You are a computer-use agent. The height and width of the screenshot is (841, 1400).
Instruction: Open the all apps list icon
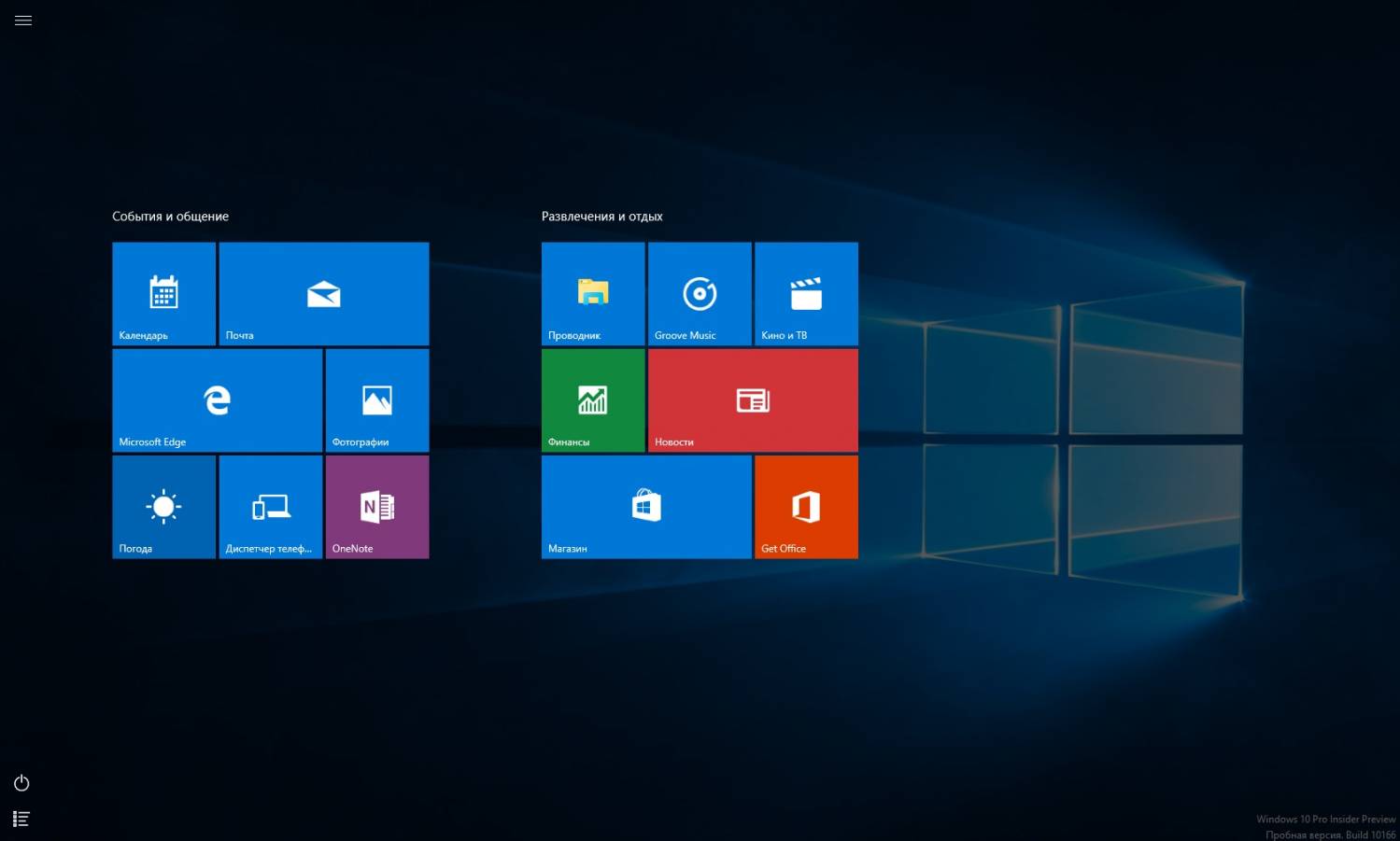coord(21,819)
